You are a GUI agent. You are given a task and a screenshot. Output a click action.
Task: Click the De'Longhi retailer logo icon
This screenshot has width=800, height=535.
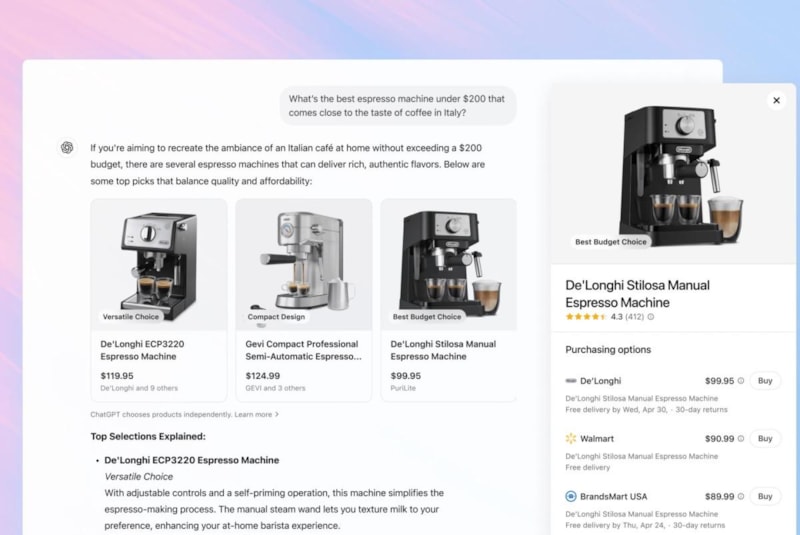571,381
